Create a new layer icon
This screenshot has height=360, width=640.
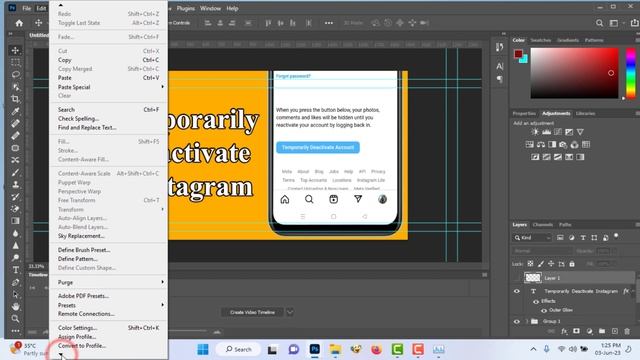(615, 331)
